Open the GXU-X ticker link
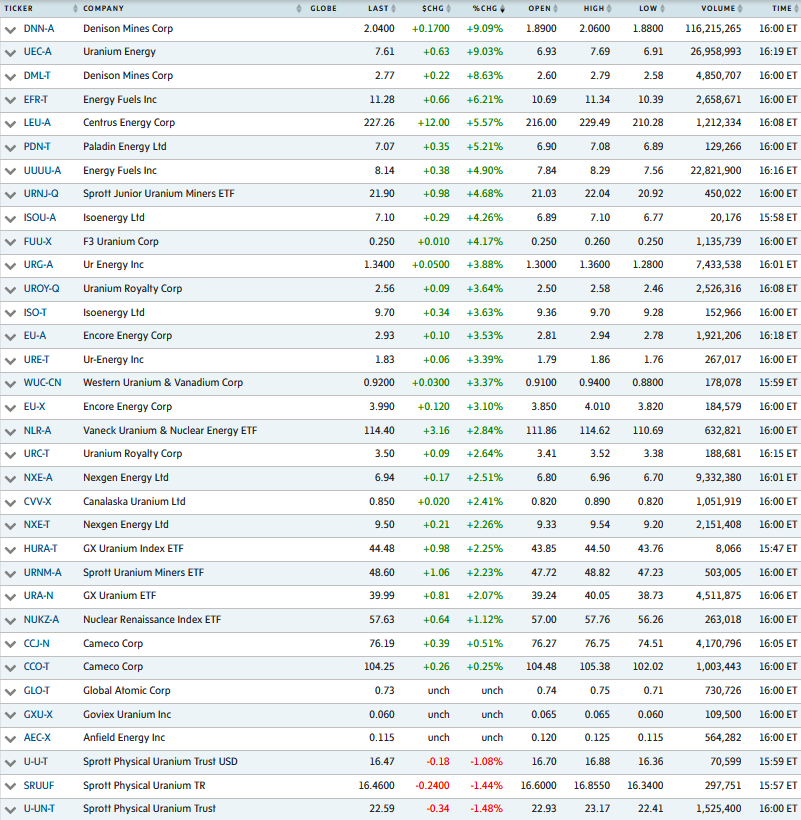Screen dimensions: 801x820 click(38, 714)
